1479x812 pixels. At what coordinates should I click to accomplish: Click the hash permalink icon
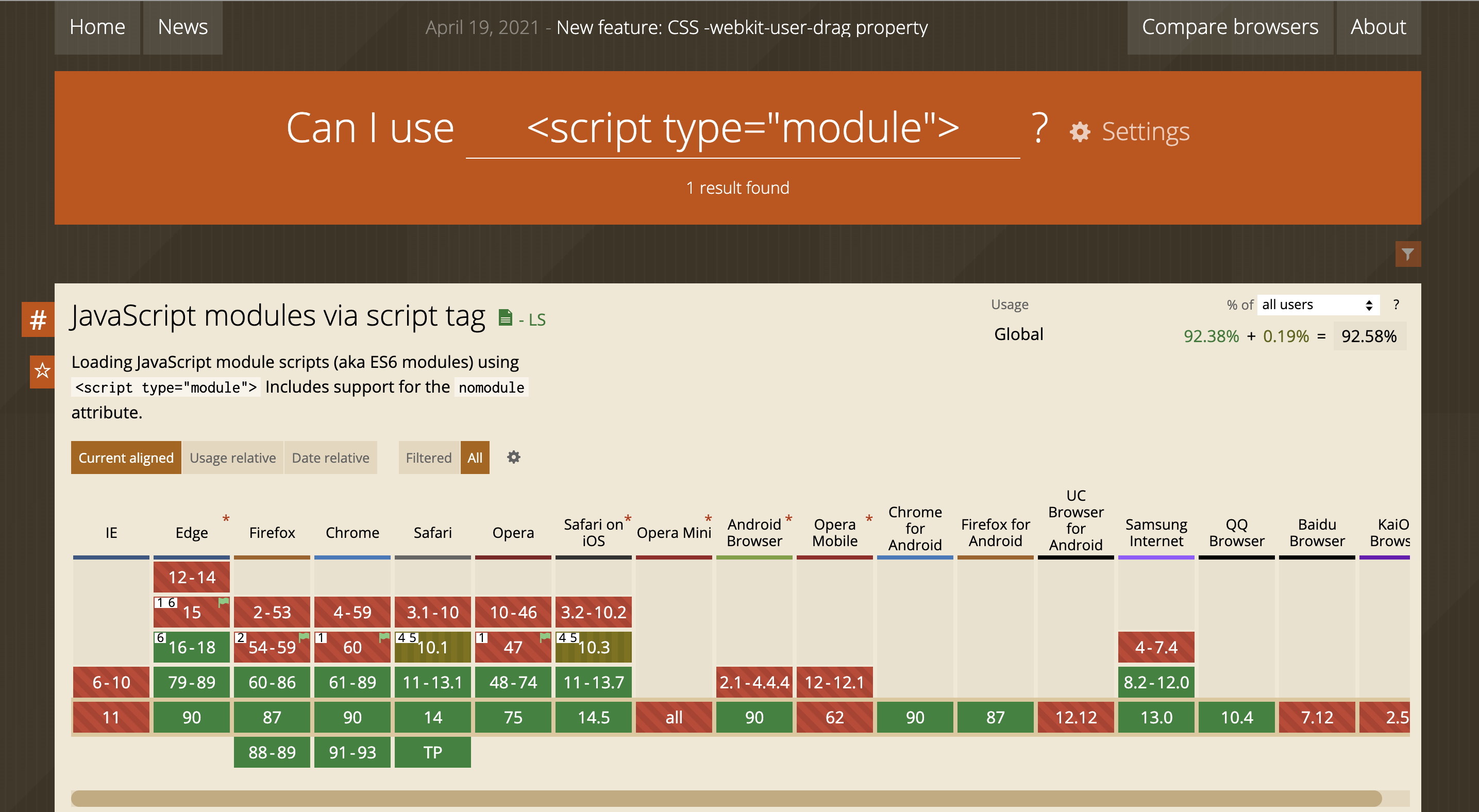tap(38, 319)
